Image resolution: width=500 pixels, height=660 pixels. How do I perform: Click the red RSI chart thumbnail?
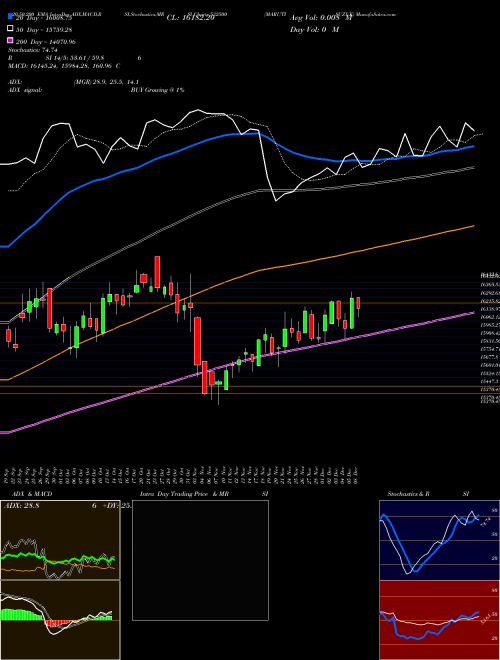point(439,620)
